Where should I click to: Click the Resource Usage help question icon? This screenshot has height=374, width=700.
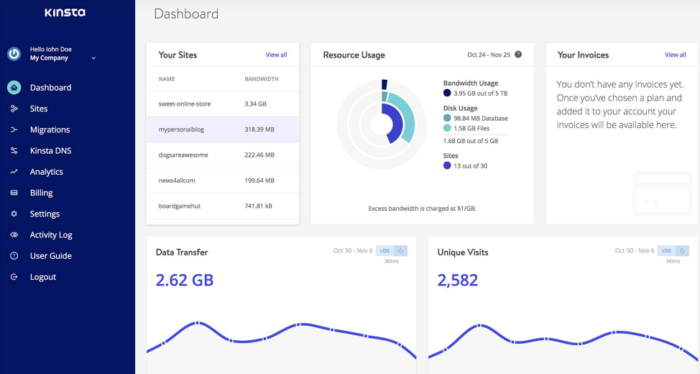pos(518,54)
